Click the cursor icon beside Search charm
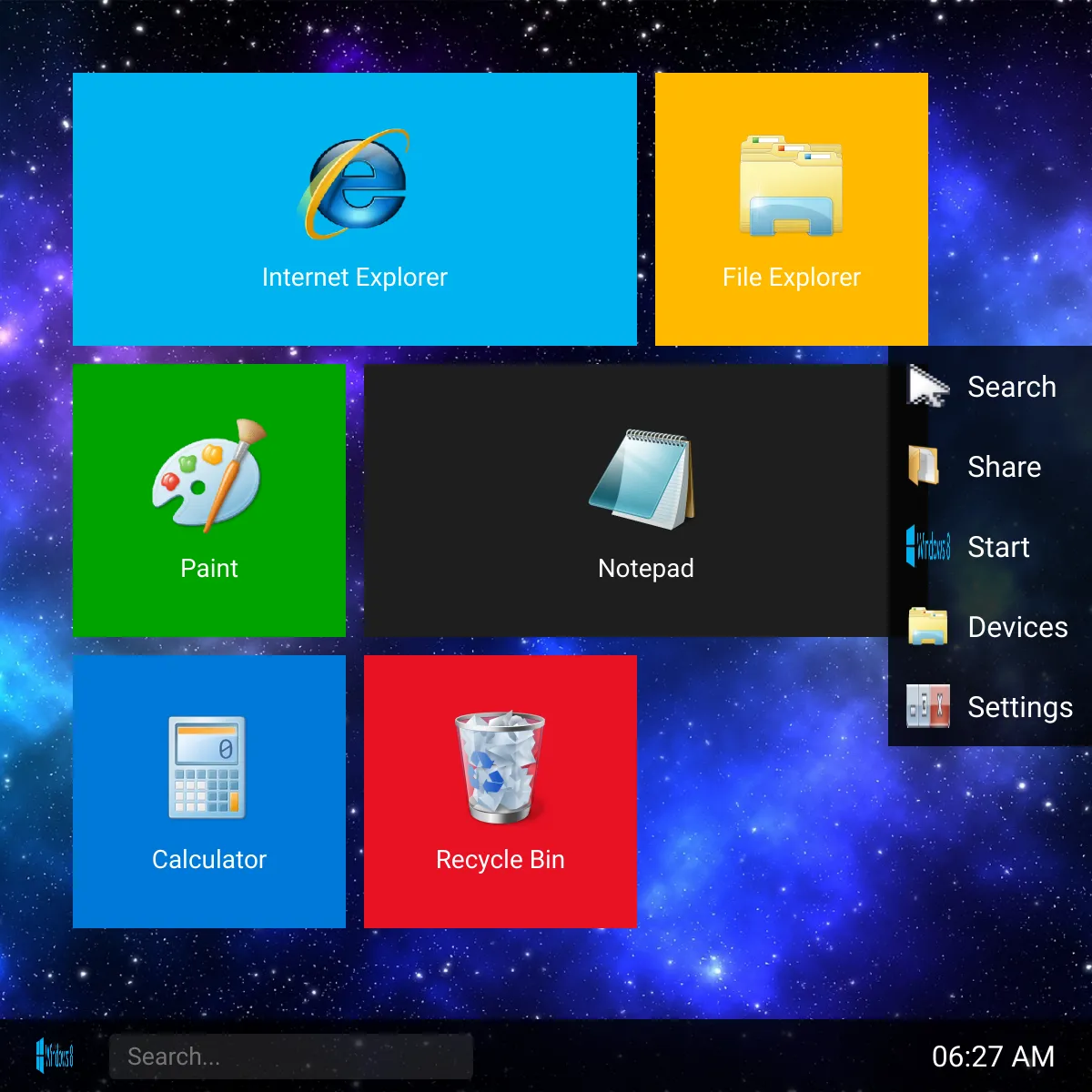 pyautogui.click(x=928, y=387)
